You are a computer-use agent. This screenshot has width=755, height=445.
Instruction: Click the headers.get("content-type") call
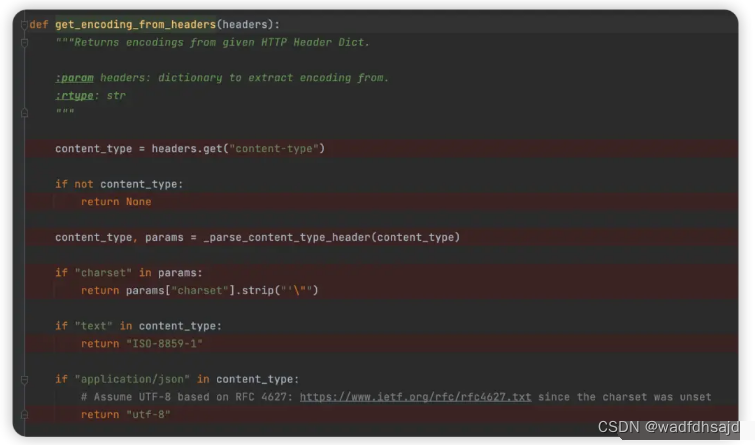tap(238, 149)
